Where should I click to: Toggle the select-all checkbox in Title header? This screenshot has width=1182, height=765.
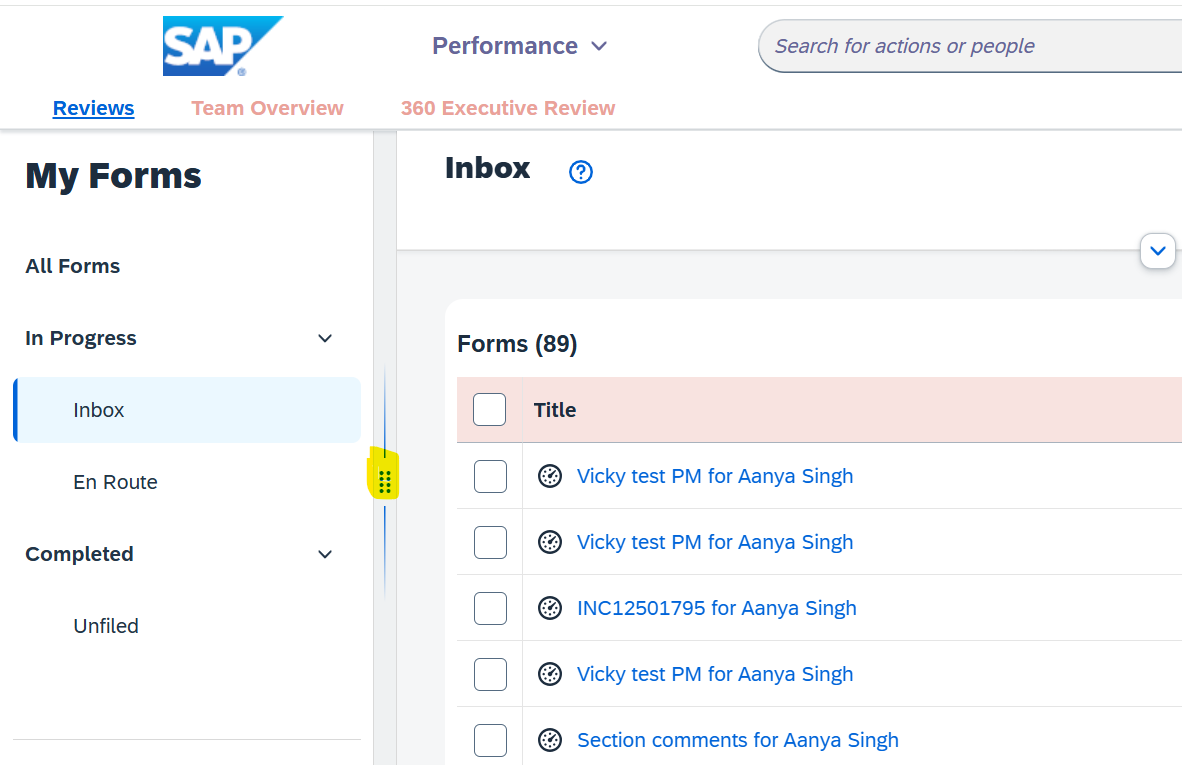pos(489,409)
